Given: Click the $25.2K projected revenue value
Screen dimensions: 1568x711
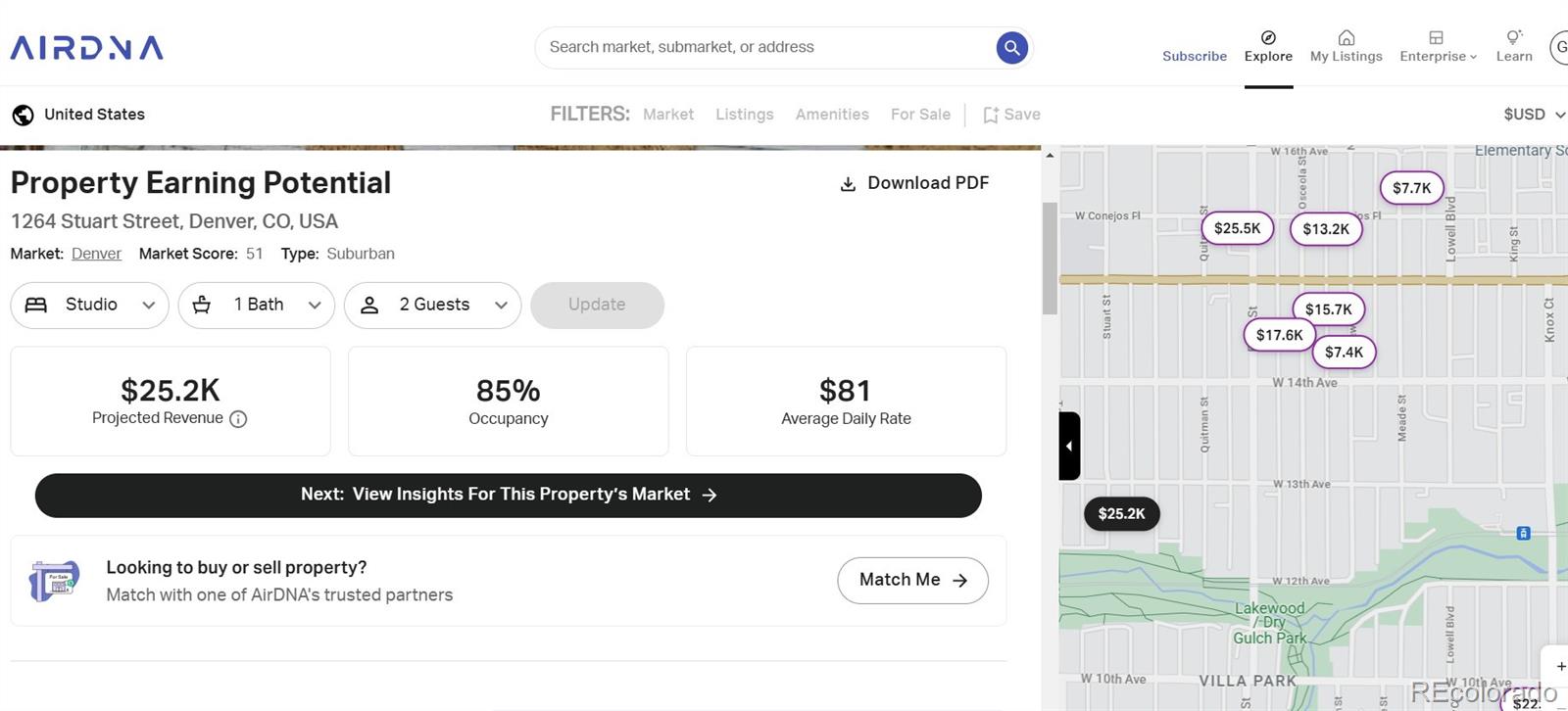Looking at the screenshot, I should click(x=171, y=391).
